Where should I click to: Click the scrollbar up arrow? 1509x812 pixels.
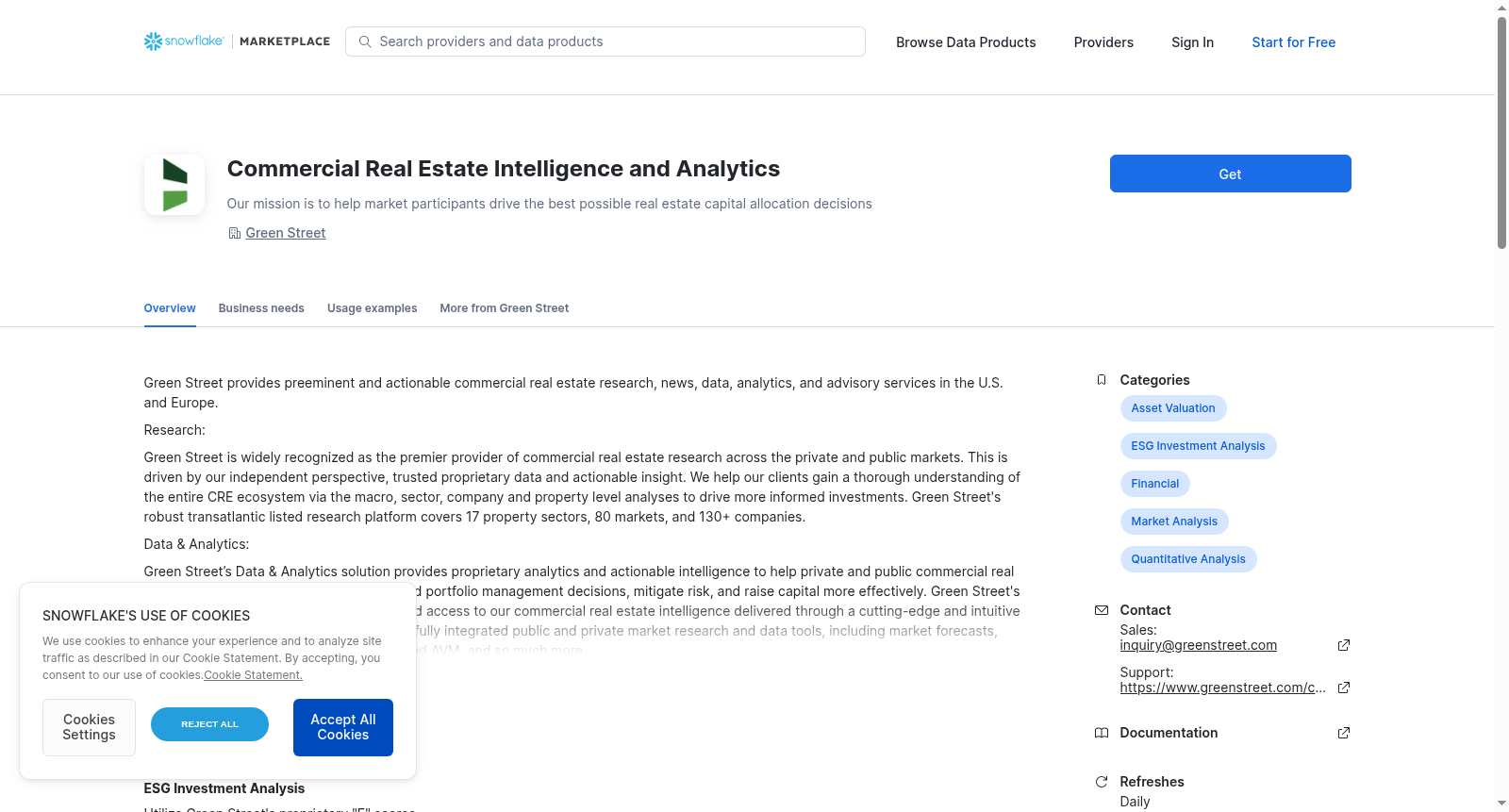pos(1501,8)
